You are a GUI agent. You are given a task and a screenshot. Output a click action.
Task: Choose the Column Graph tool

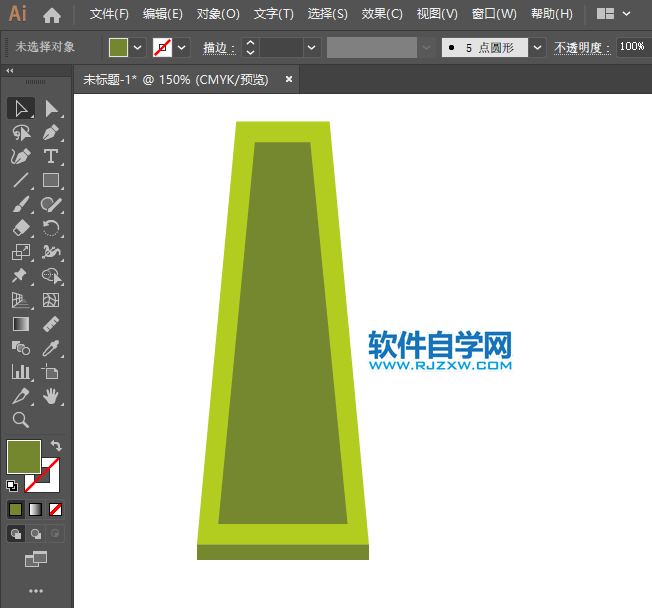21,372
